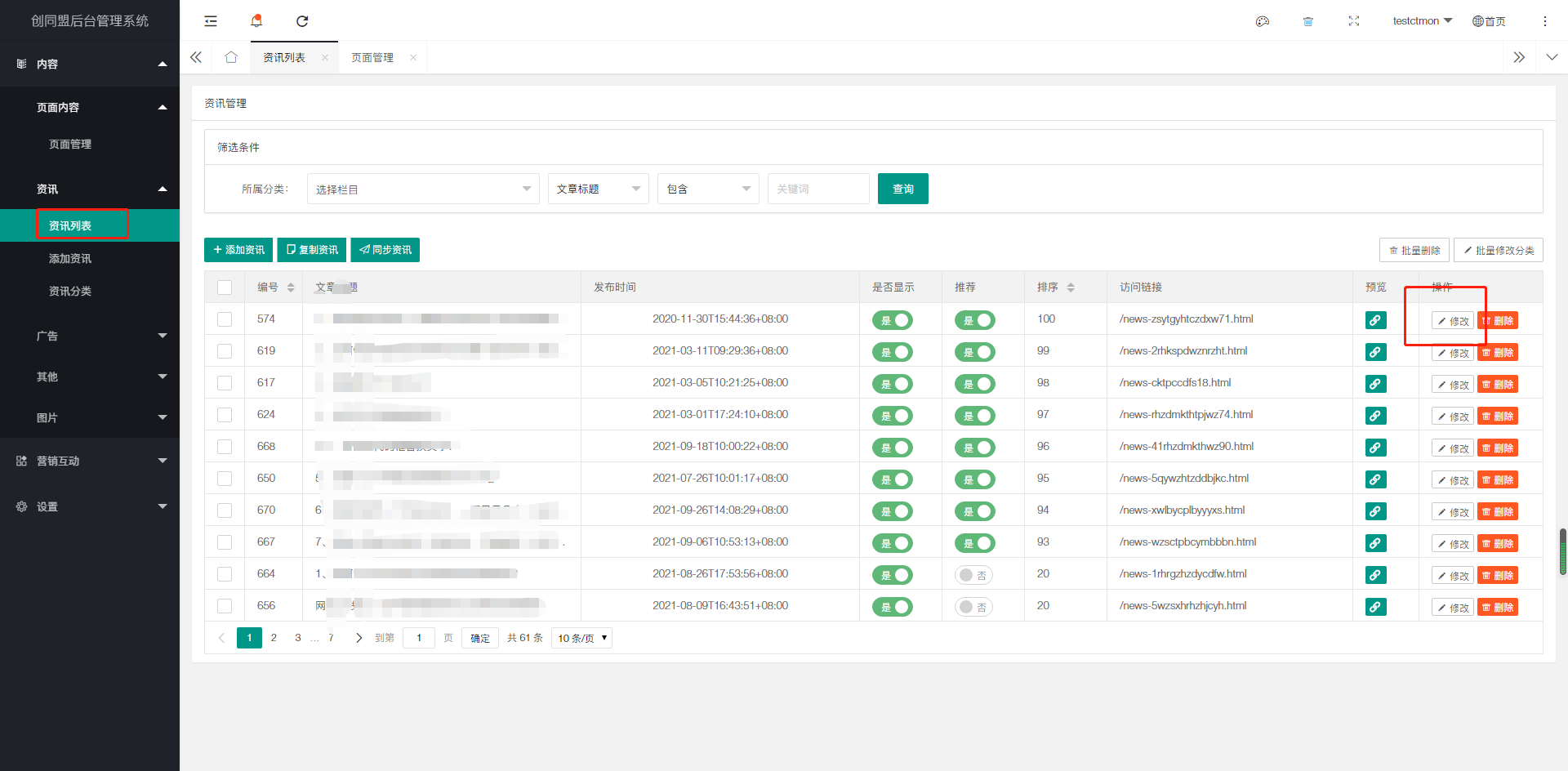This screenshot has height=771, width=1568.
Task: Toggle 推荐 switch for row 664
Action: pos(973,575)
